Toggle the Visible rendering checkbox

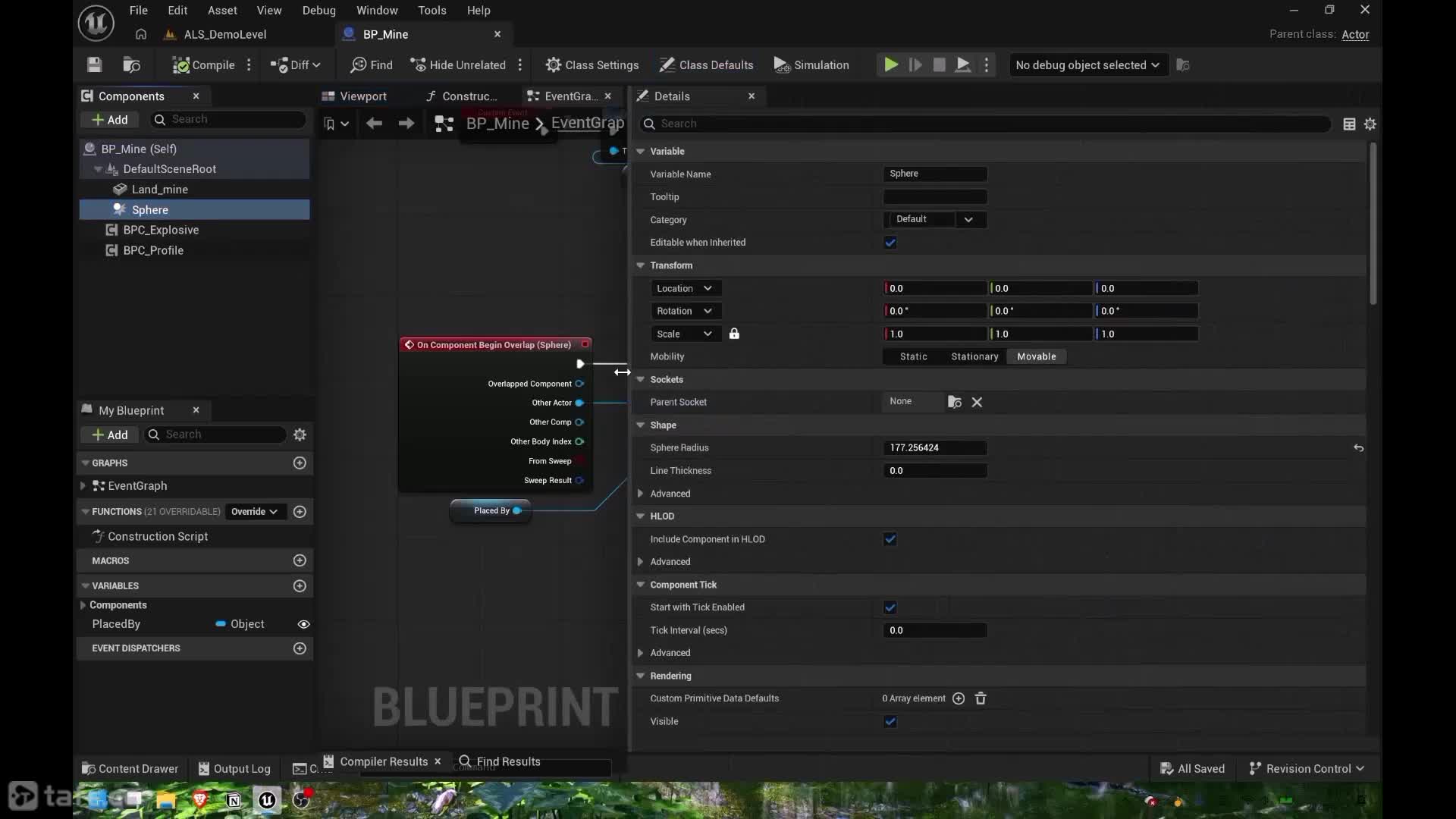tap(890, 721)
